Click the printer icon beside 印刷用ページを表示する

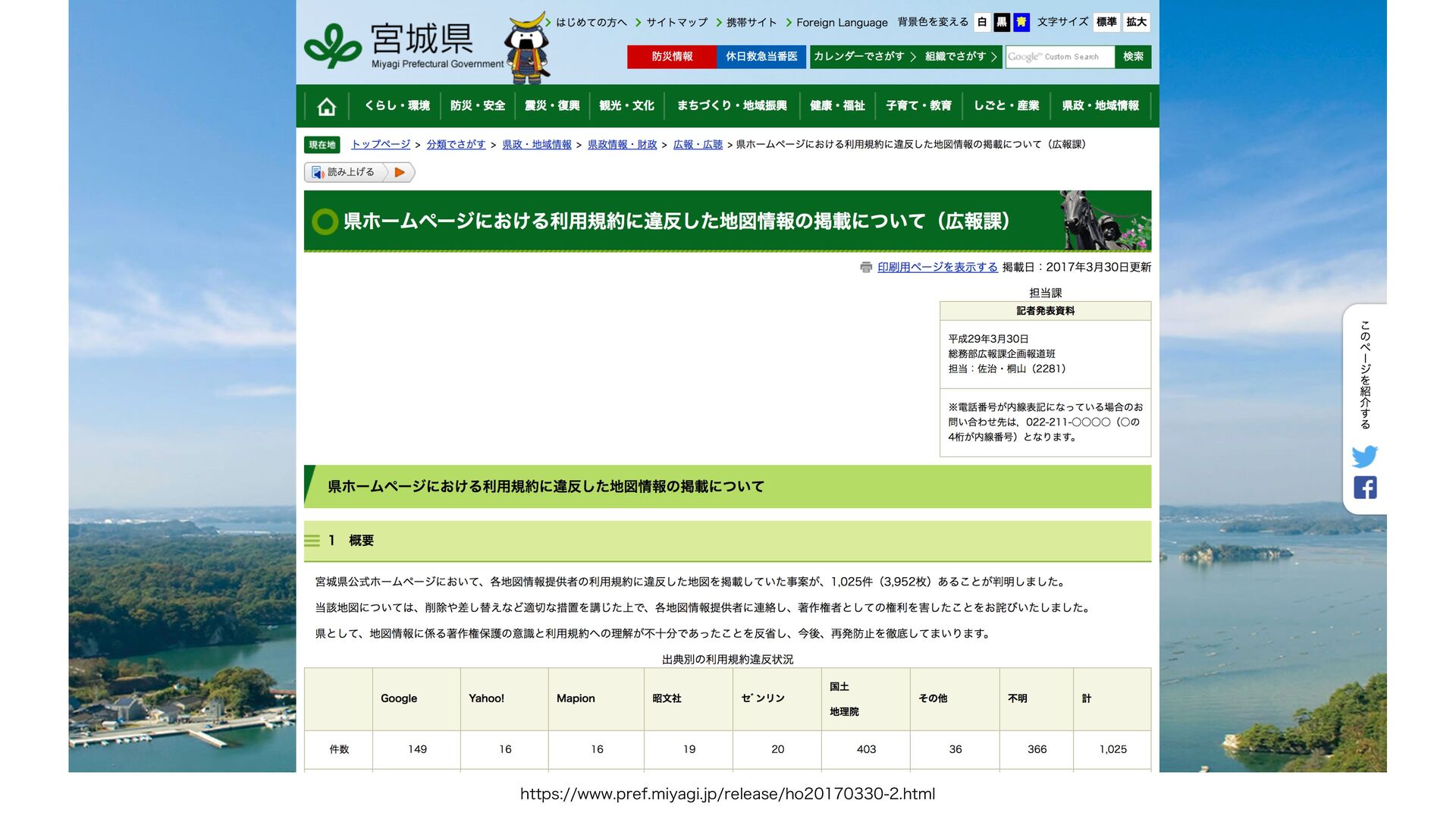(x=866, y=267)
